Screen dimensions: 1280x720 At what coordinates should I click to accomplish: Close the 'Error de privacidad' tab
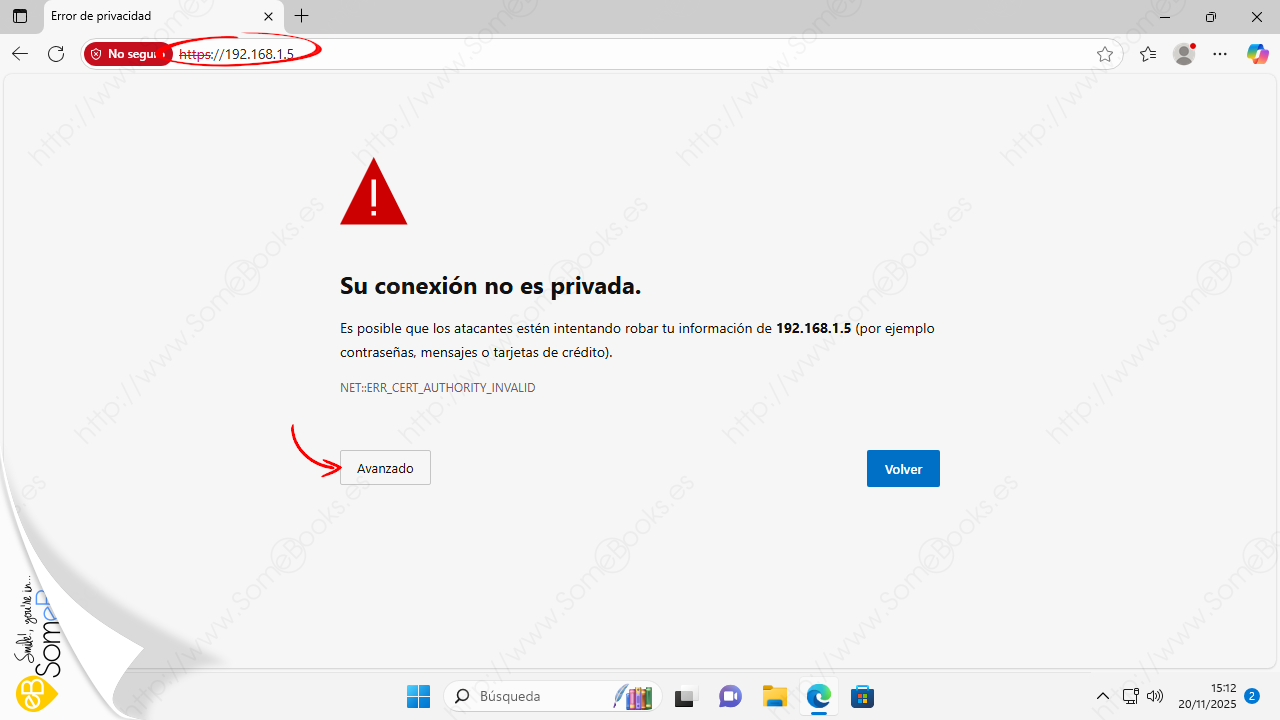[268, 16]
